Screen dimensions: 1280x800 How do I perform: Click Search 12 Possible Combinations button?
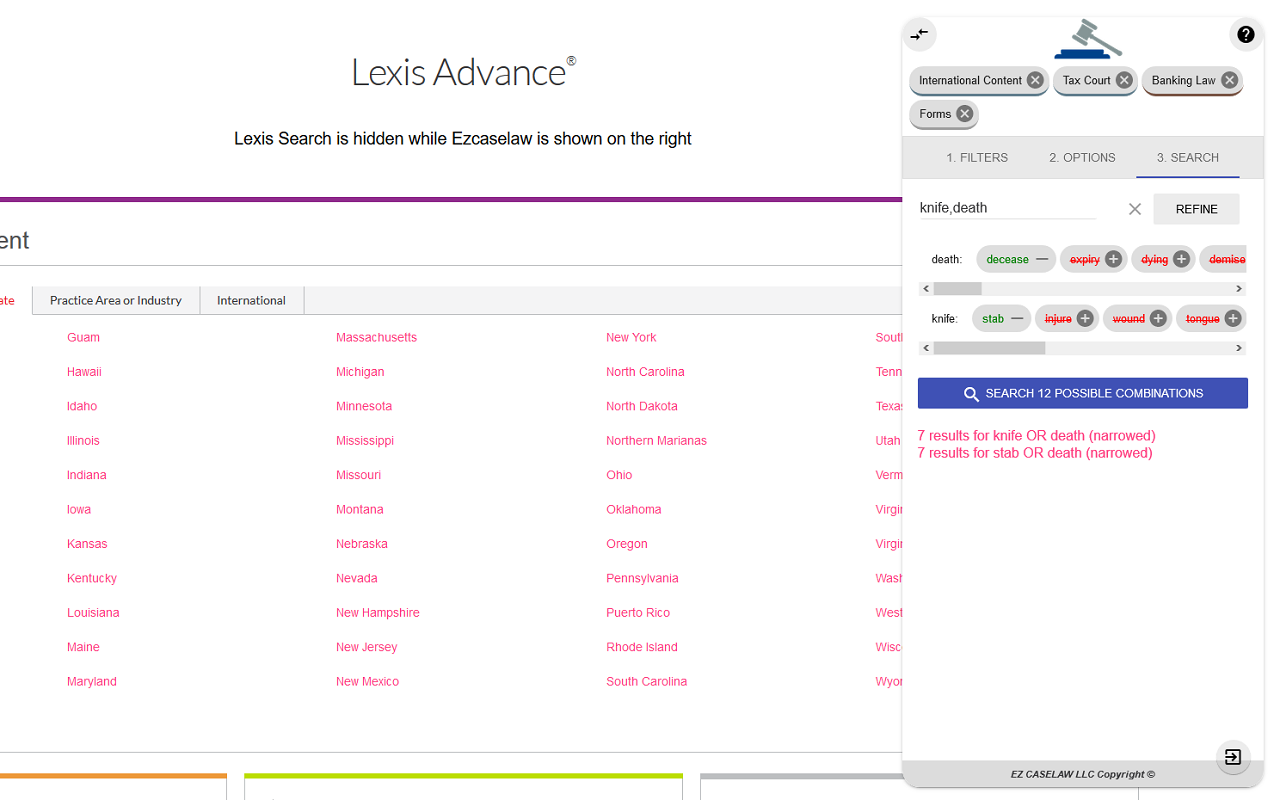pyautogui.click(x=1083, y=393)
